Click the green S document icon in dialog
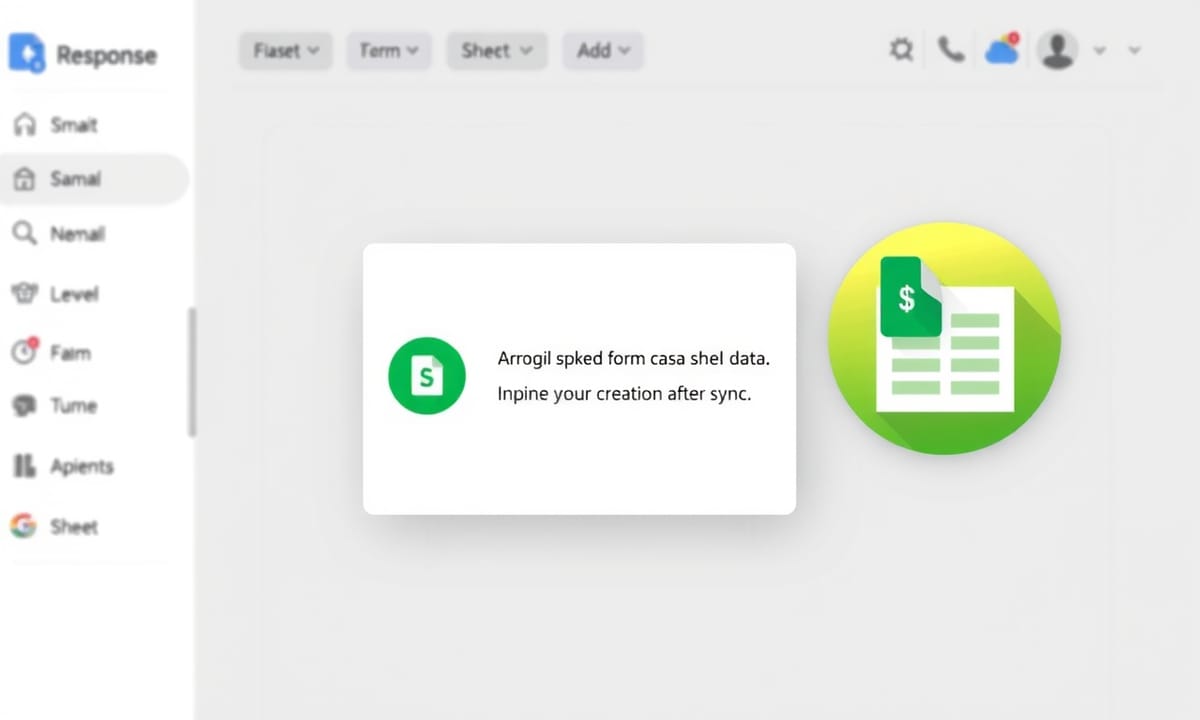1200x720 pixels. (426, 377)
